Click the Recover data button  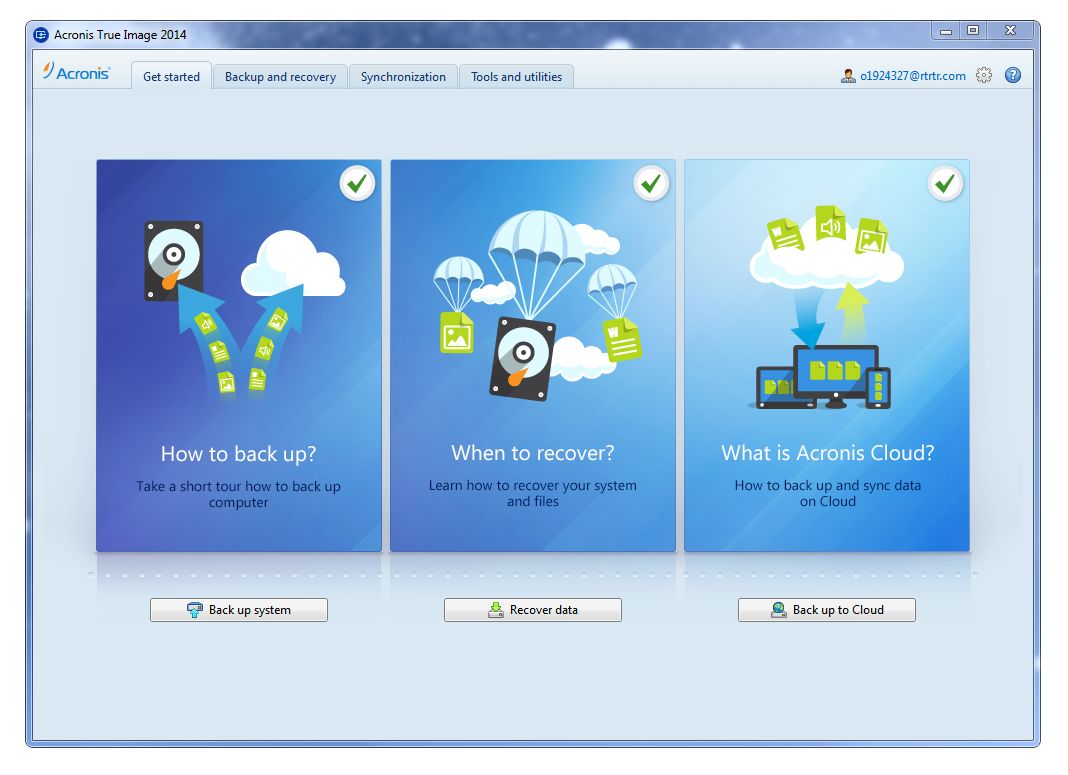pos(533,610)
